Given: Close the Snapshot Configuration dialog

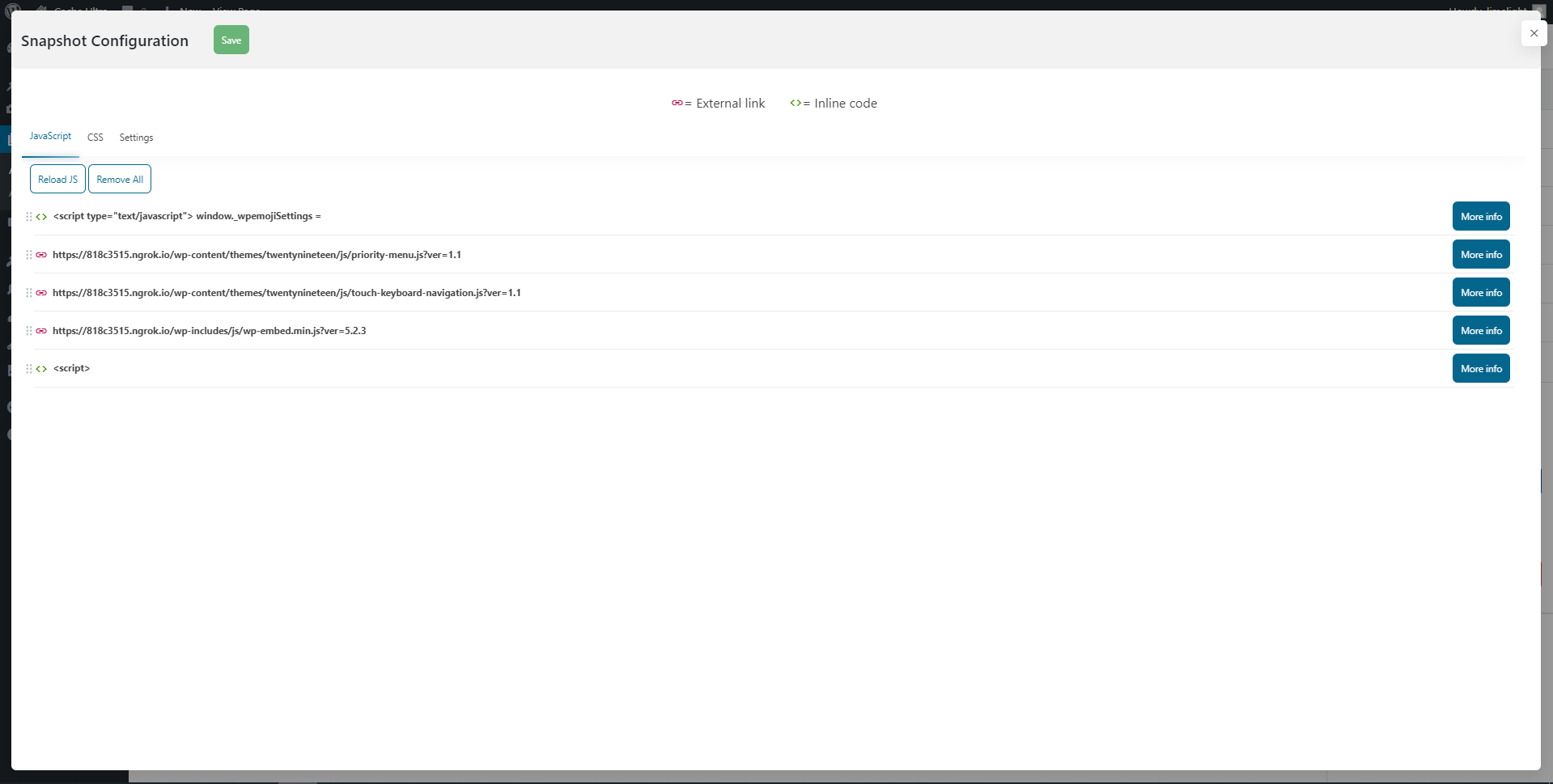Looking at the screenshot, I should [x=1534, y=33].
